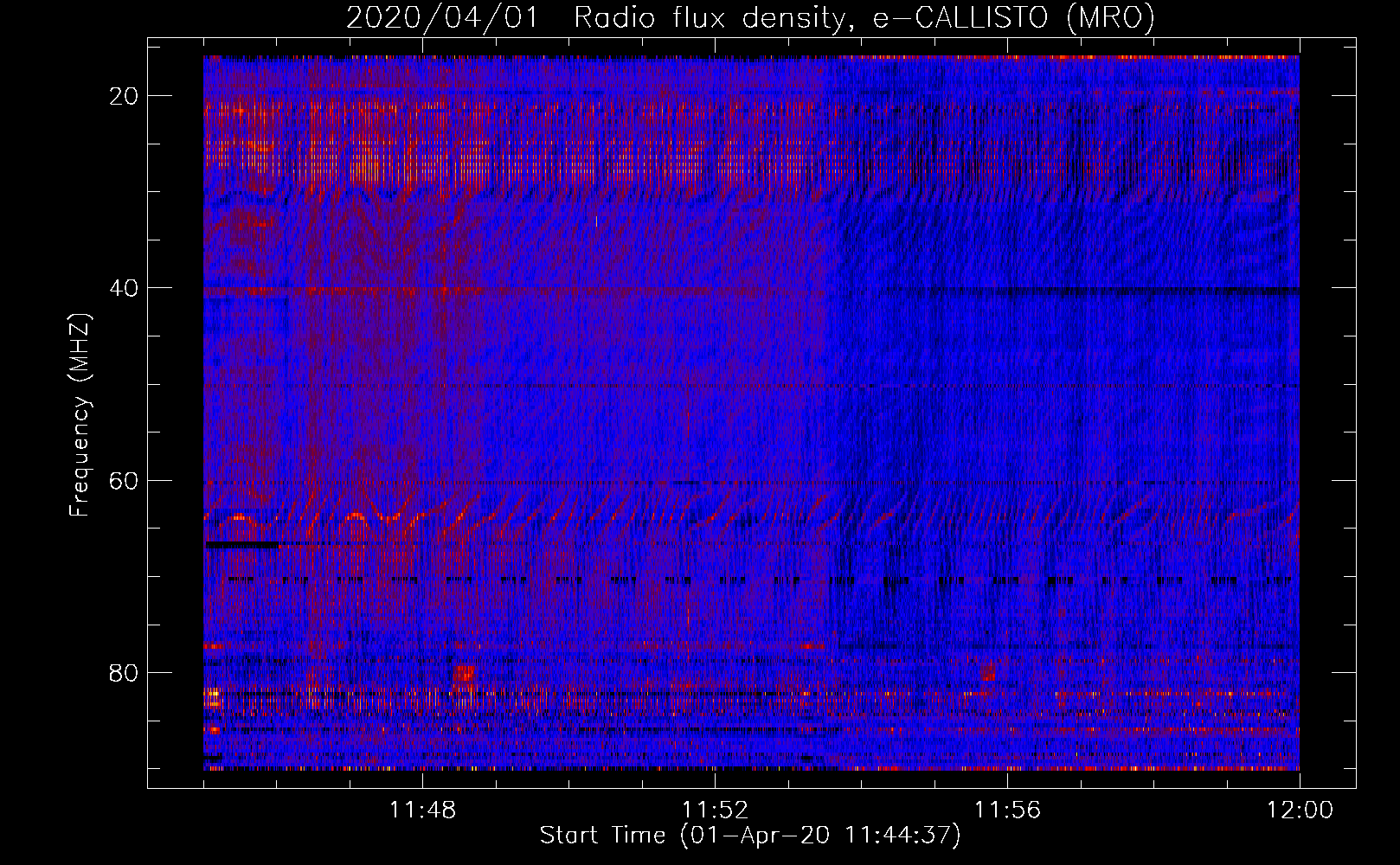Click the time tick label '12:00'
Screen dimensions: 1400x865
[1300, 811]
